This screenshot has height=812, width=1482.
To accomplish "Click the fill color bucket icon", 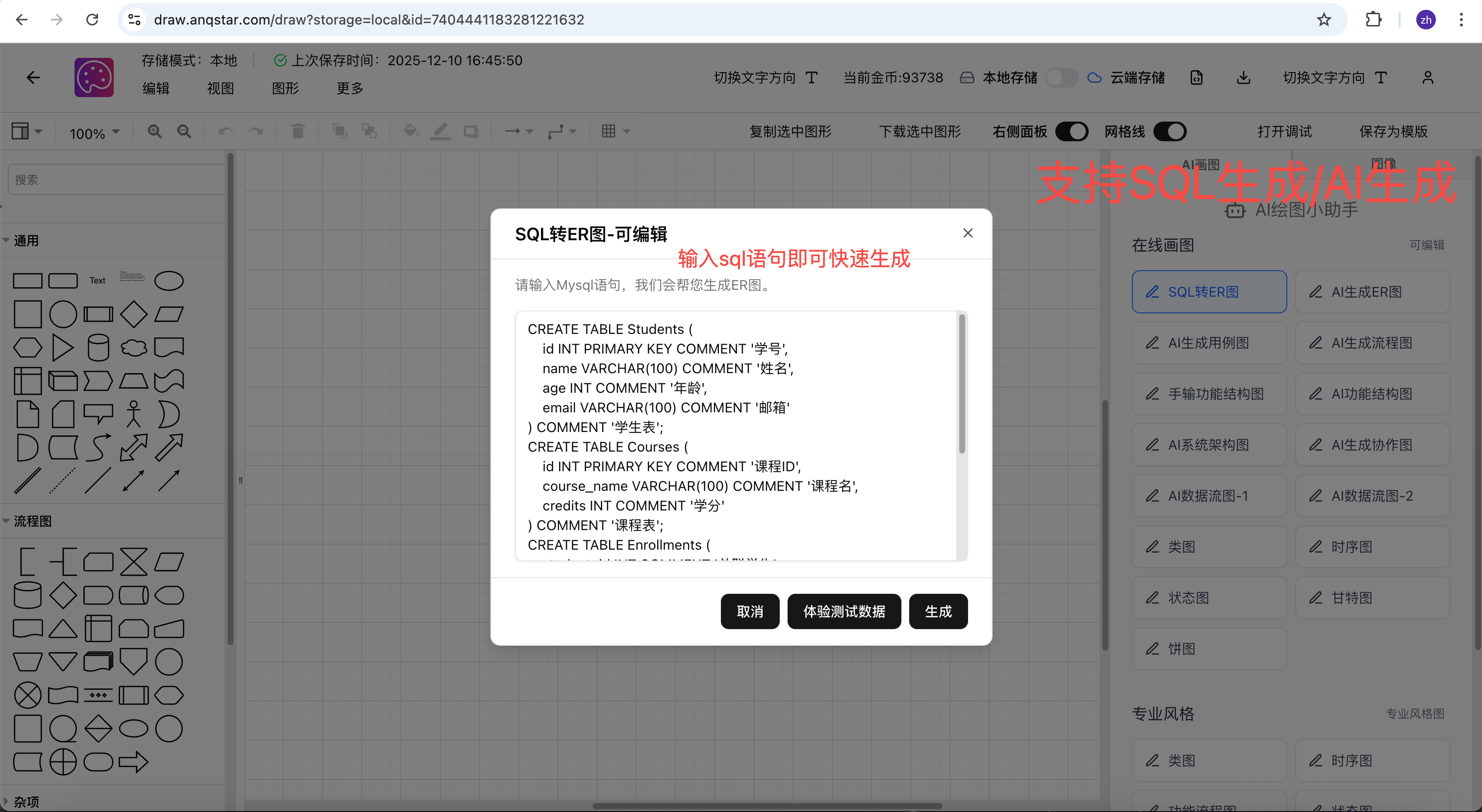I will (x=410, y=132).
